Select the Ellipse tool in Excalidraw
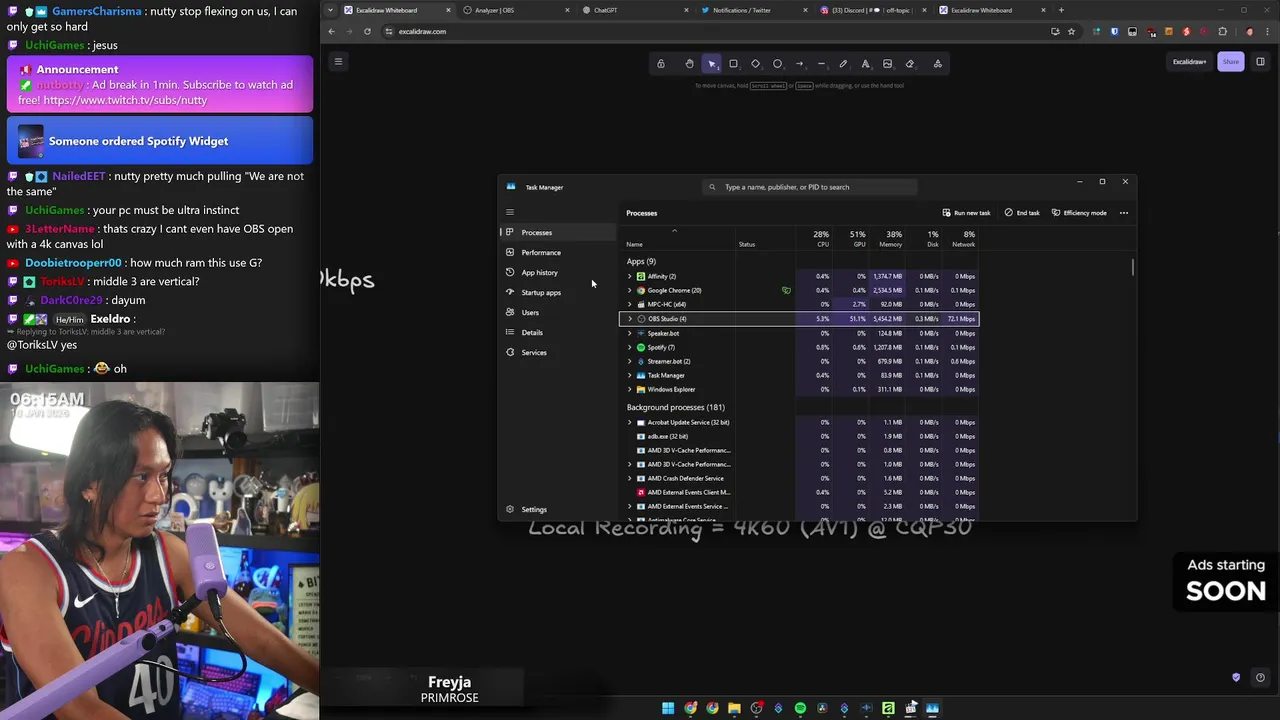This screenshot has width=1280, height=720. click(777, 63)
